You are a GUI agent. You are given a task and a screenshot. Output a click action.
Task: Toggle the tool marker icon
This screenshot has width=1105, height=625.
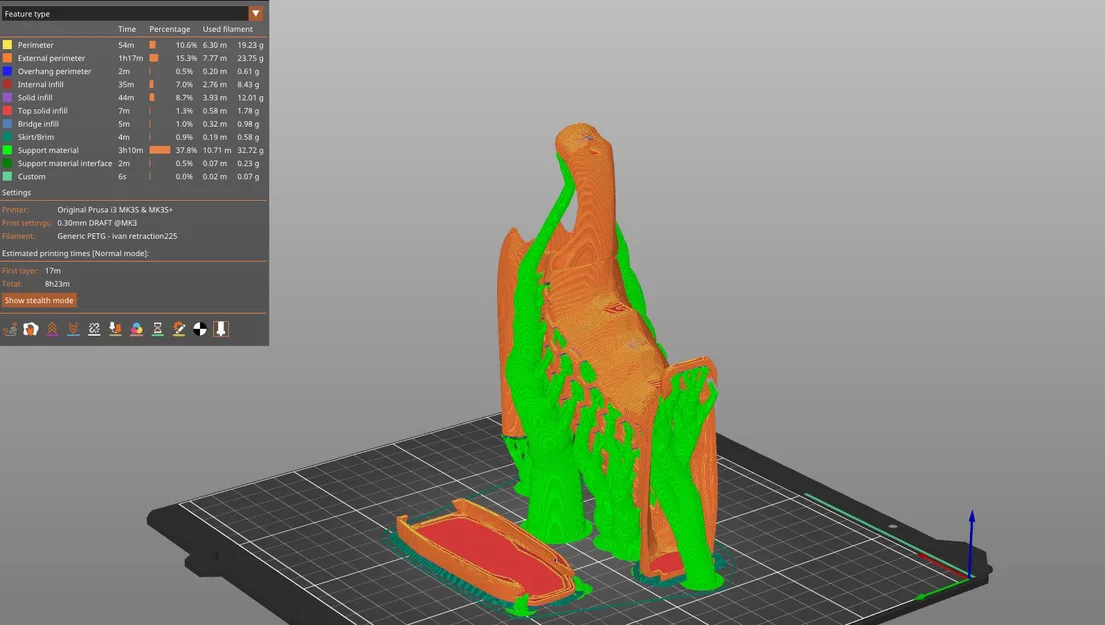pyautogui.click(x=221, y=328)
